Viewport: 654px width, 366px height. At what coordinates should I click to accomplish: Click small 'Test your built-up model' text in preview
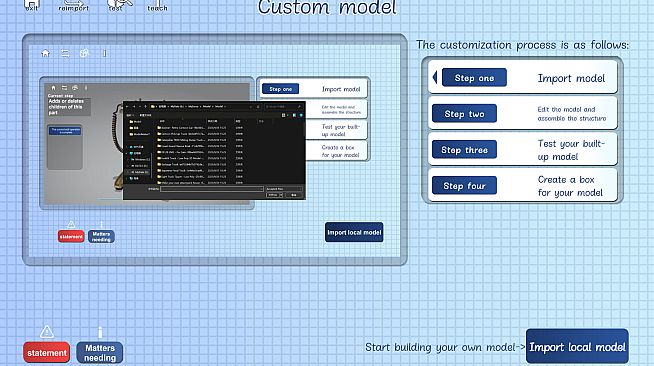[x=340, y=130]
